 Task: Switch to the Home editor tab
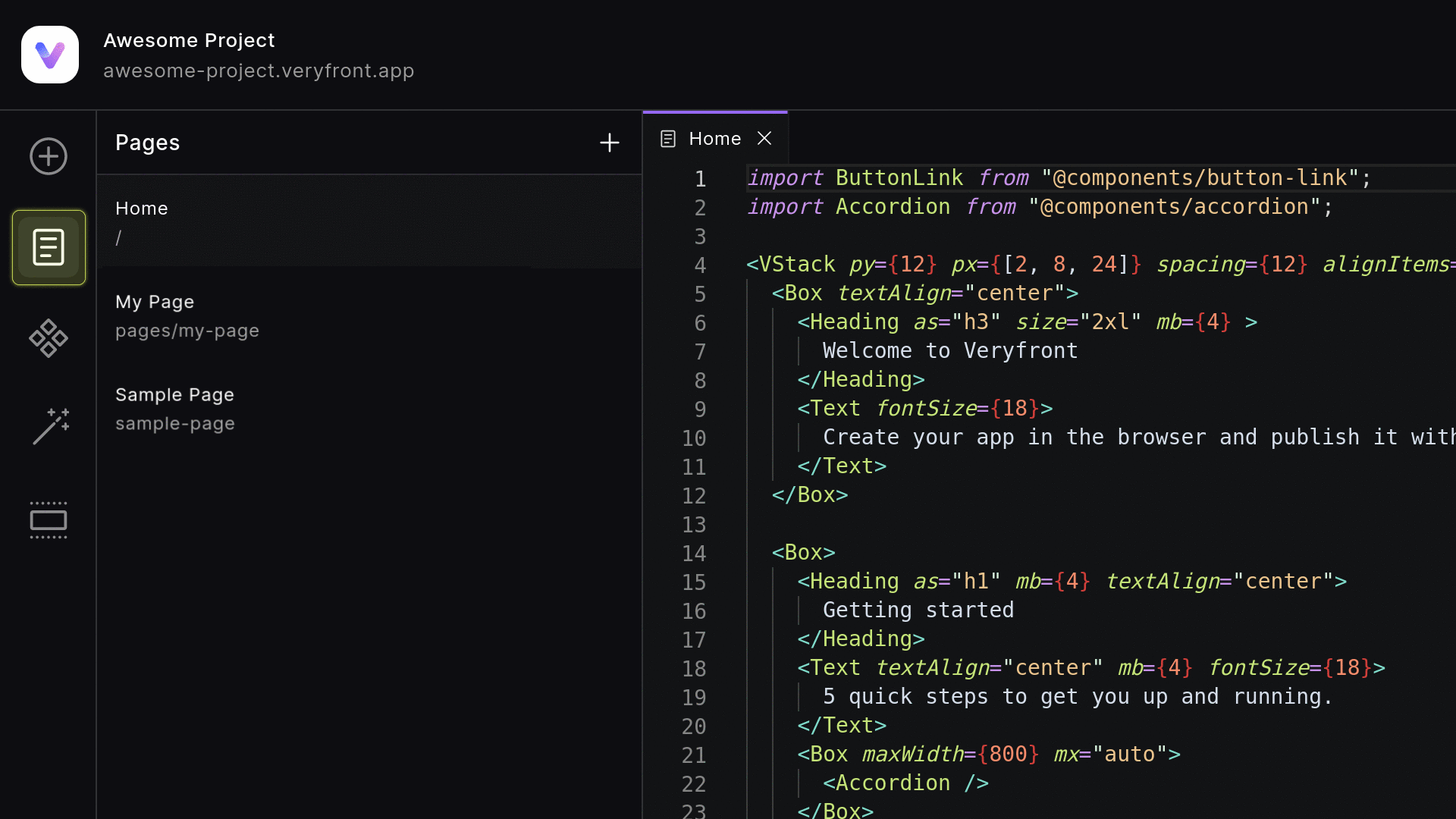click(x=714, y=139)
